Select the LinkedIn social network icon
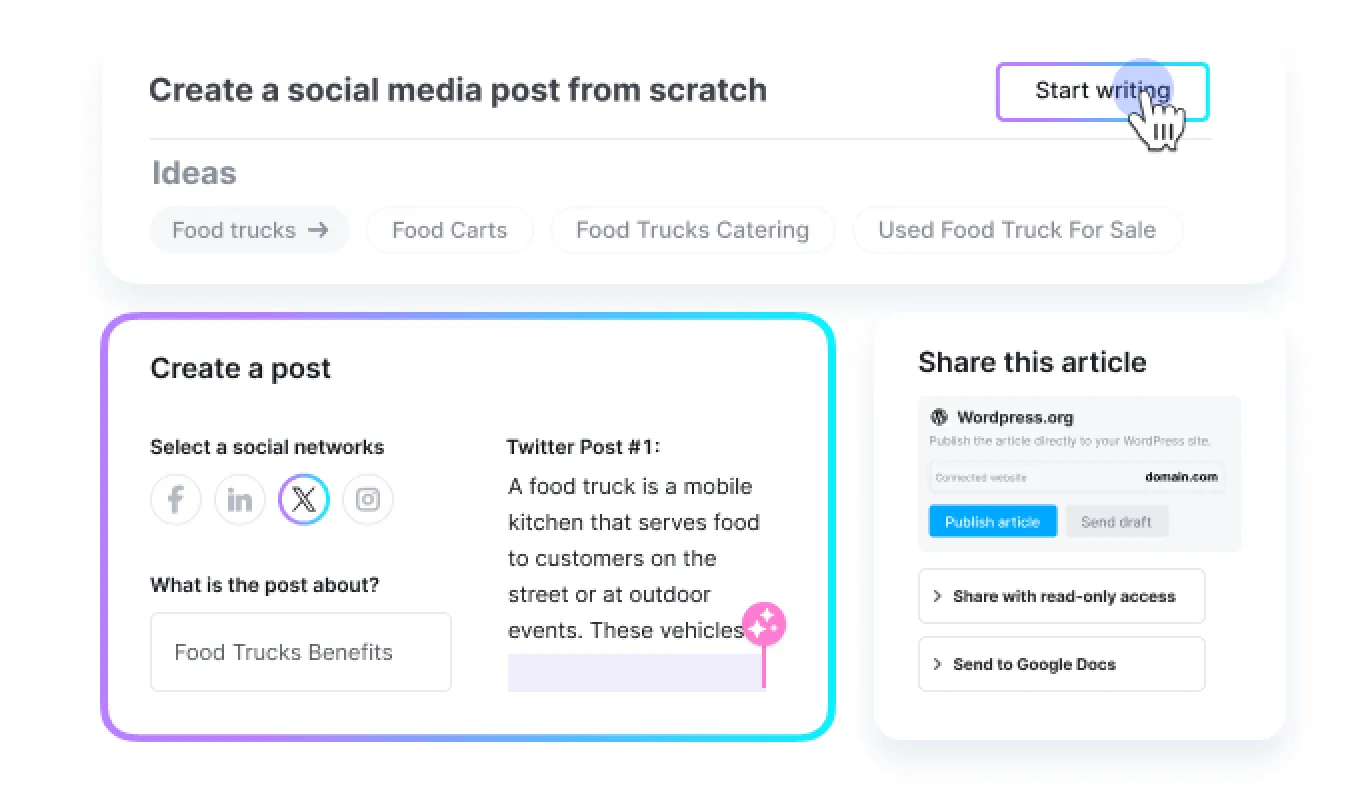 click(x=240, y=500)
